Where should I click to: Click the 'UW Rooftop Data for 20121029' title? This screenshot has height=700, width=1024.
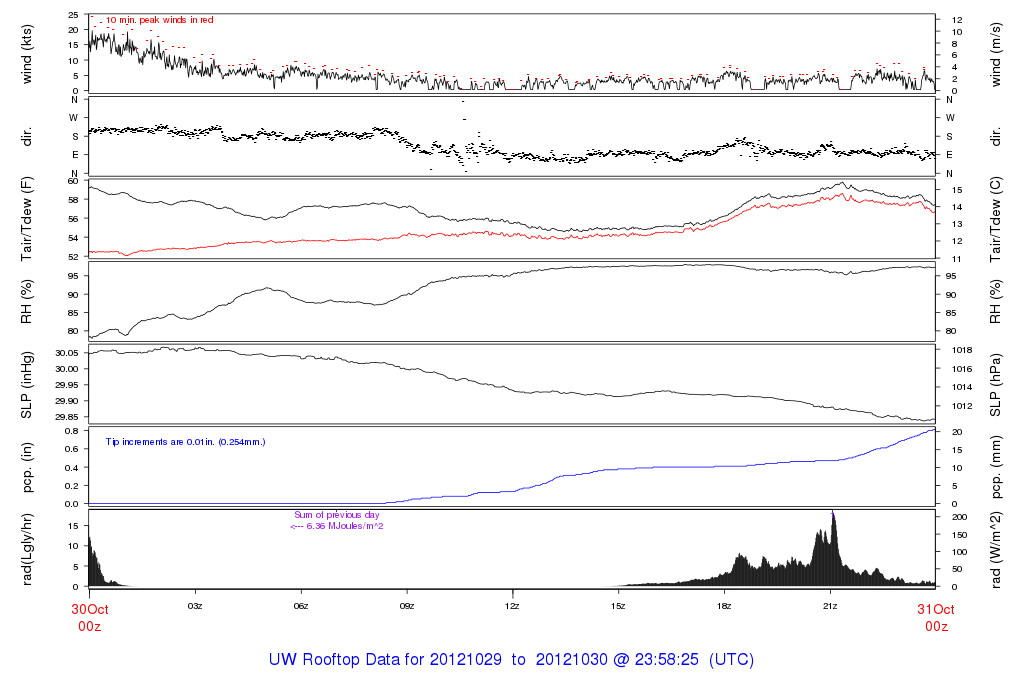click(x=385, y=660)
